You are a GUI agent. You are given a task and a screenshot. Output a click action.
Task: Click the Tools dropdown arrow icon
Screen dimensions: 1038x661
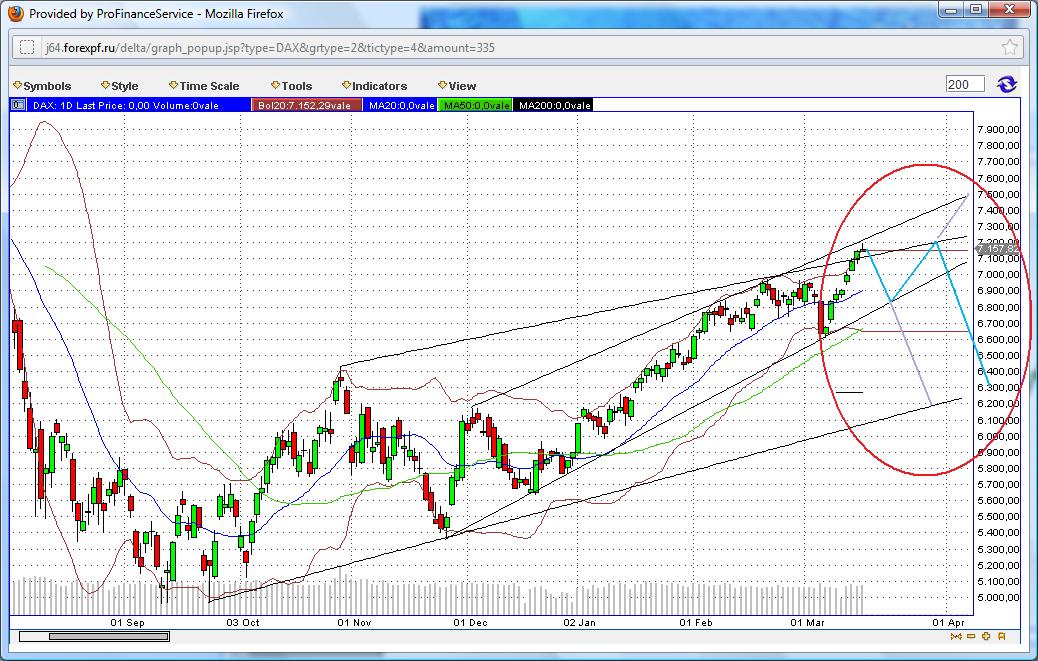(x=275, y=85)
